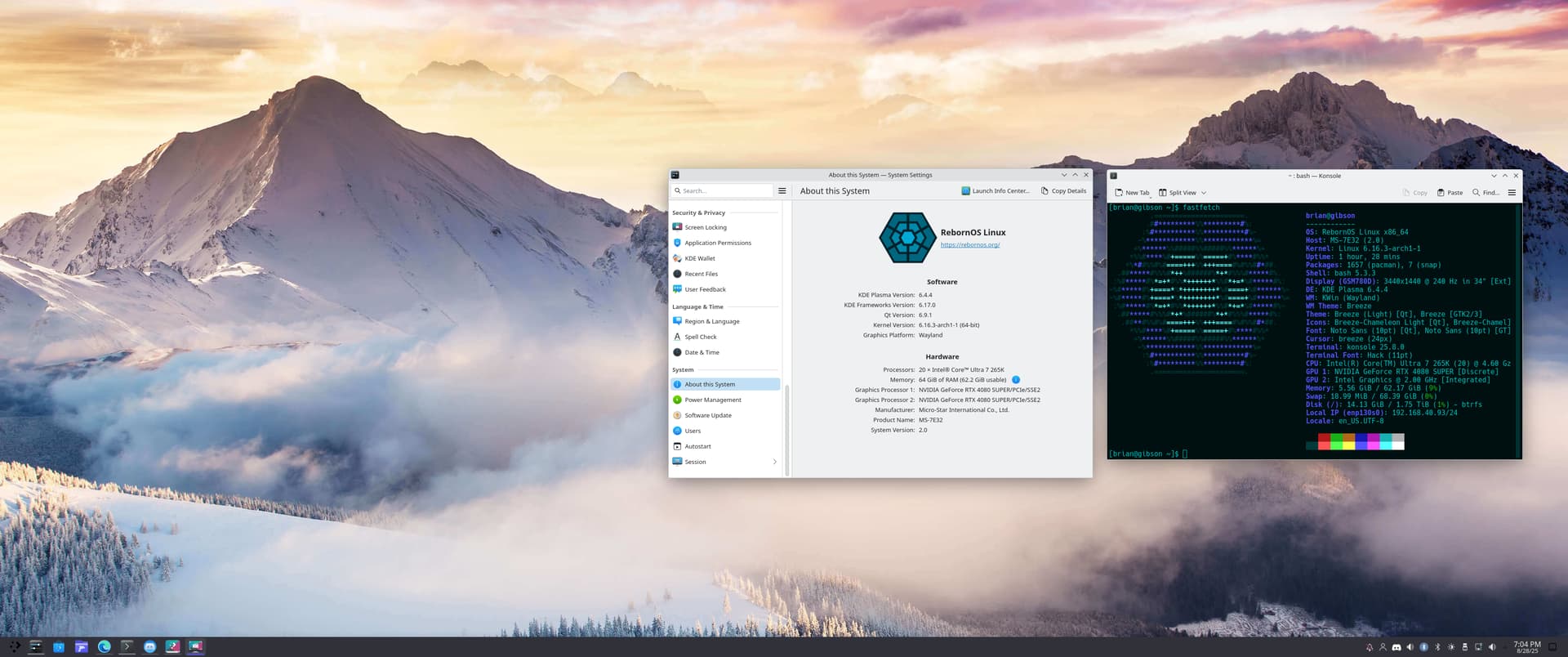
Task: Expand the Session settings chevron
Action: tap(775, 462)
